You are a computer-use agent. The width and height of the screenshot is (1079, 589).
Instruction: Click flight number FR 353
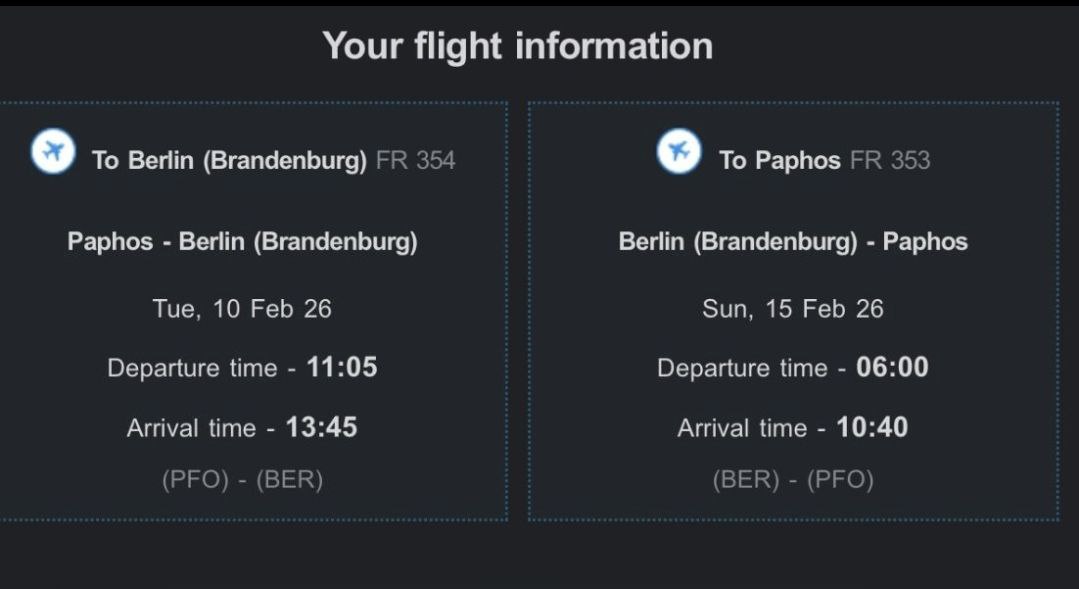click(890, 160)
